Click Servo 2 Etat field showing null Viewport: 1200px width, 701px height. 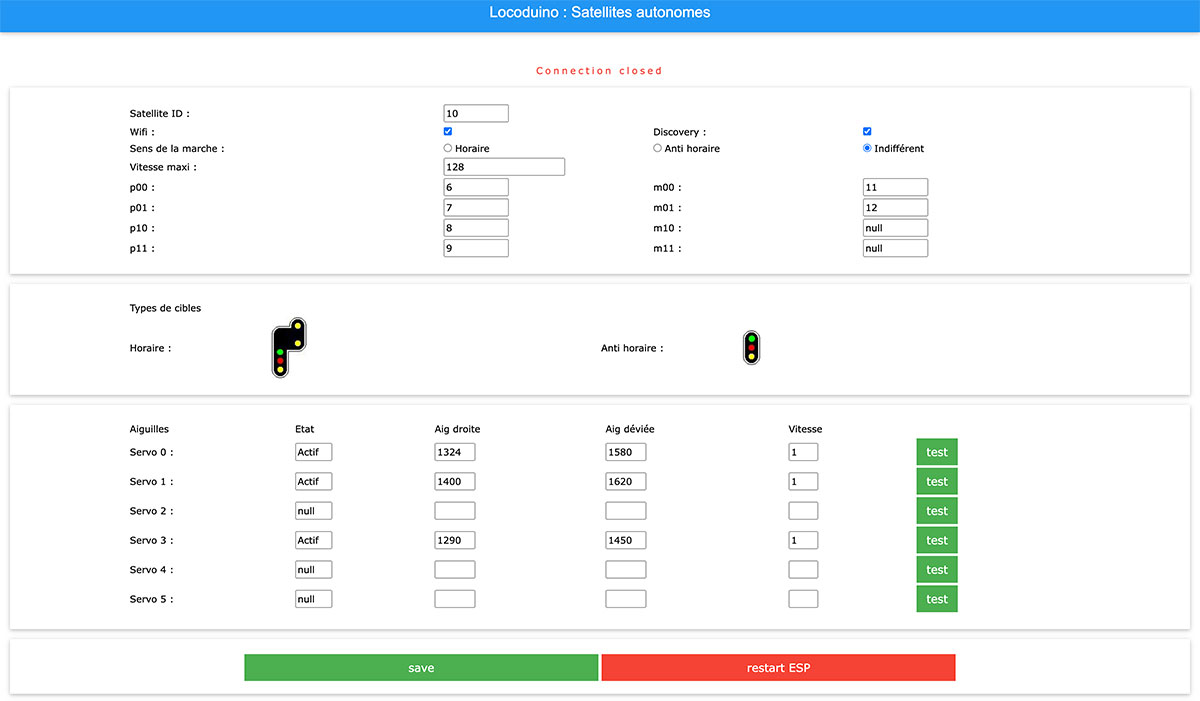tap(314, 511)
